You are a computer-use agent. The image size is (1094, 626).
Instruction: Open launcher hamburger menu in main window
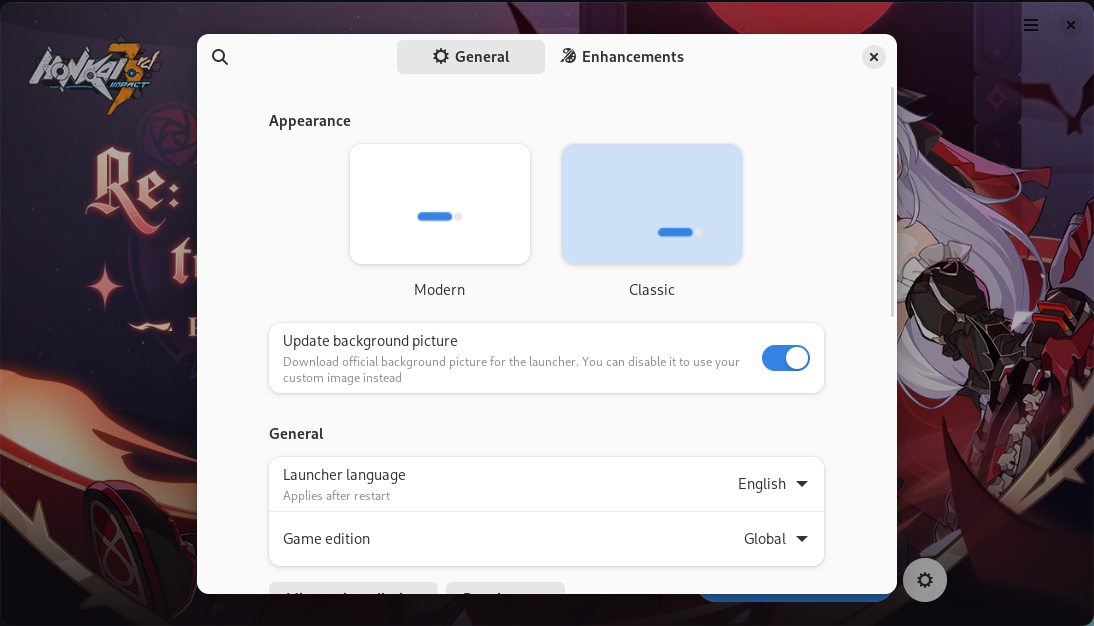1031,25
